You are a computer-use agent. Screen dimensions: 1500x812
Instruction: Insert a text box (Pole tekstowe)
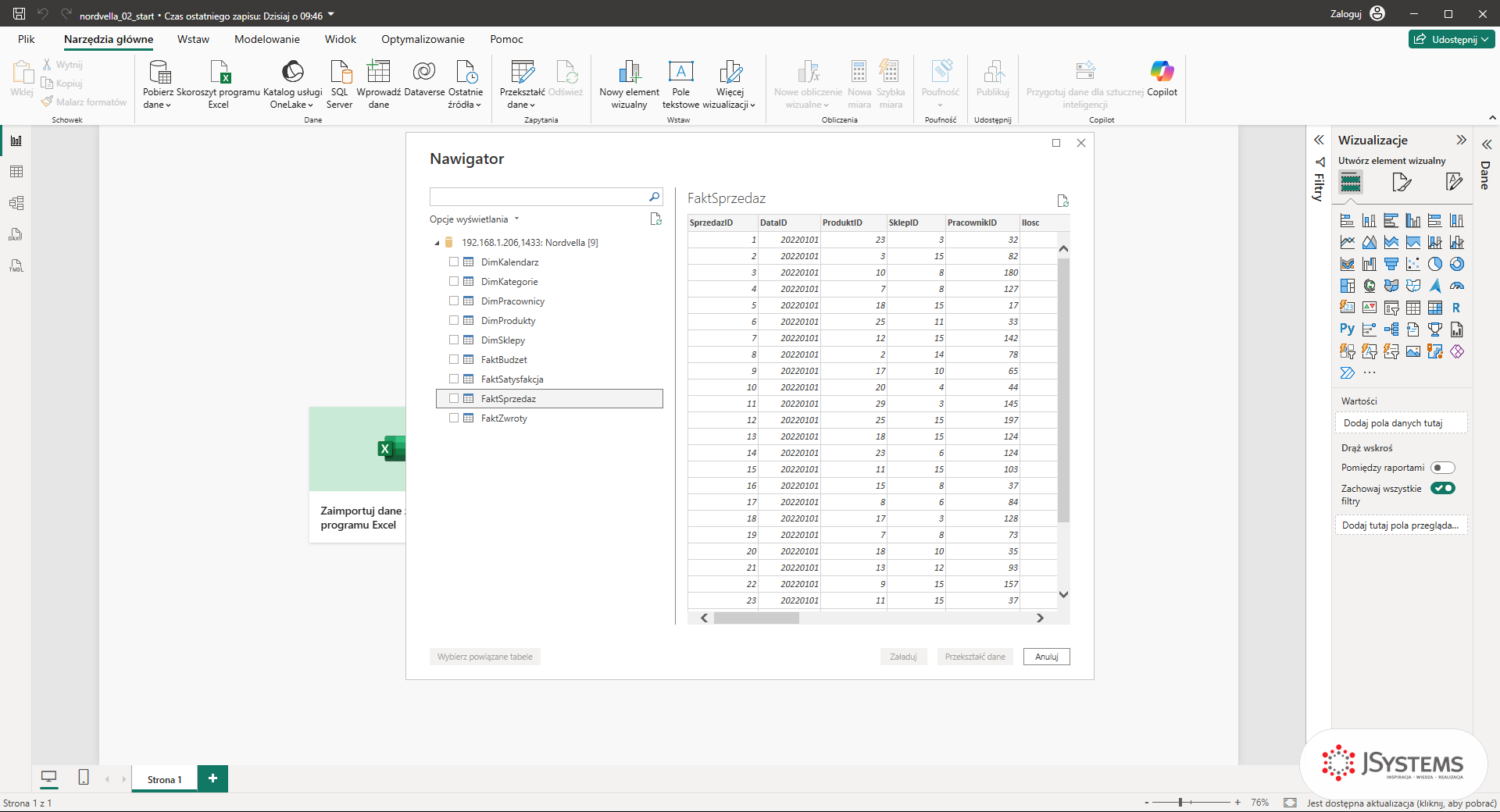[680, 84]
